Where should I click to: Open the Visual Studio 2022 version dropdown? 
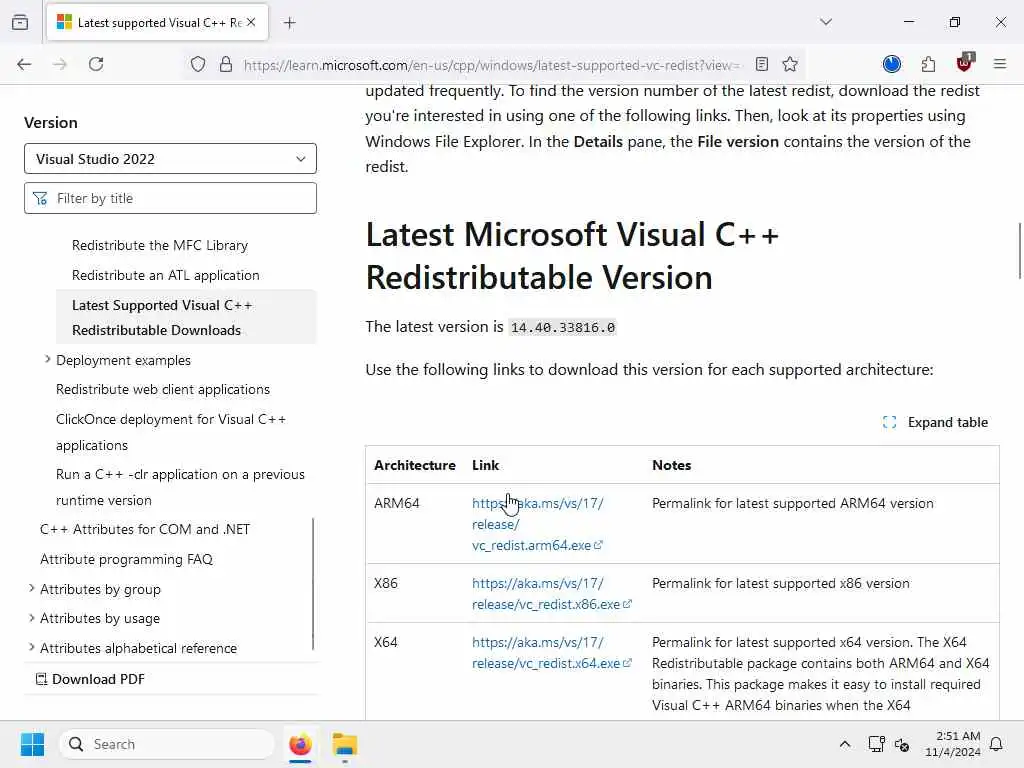(170, 159)
